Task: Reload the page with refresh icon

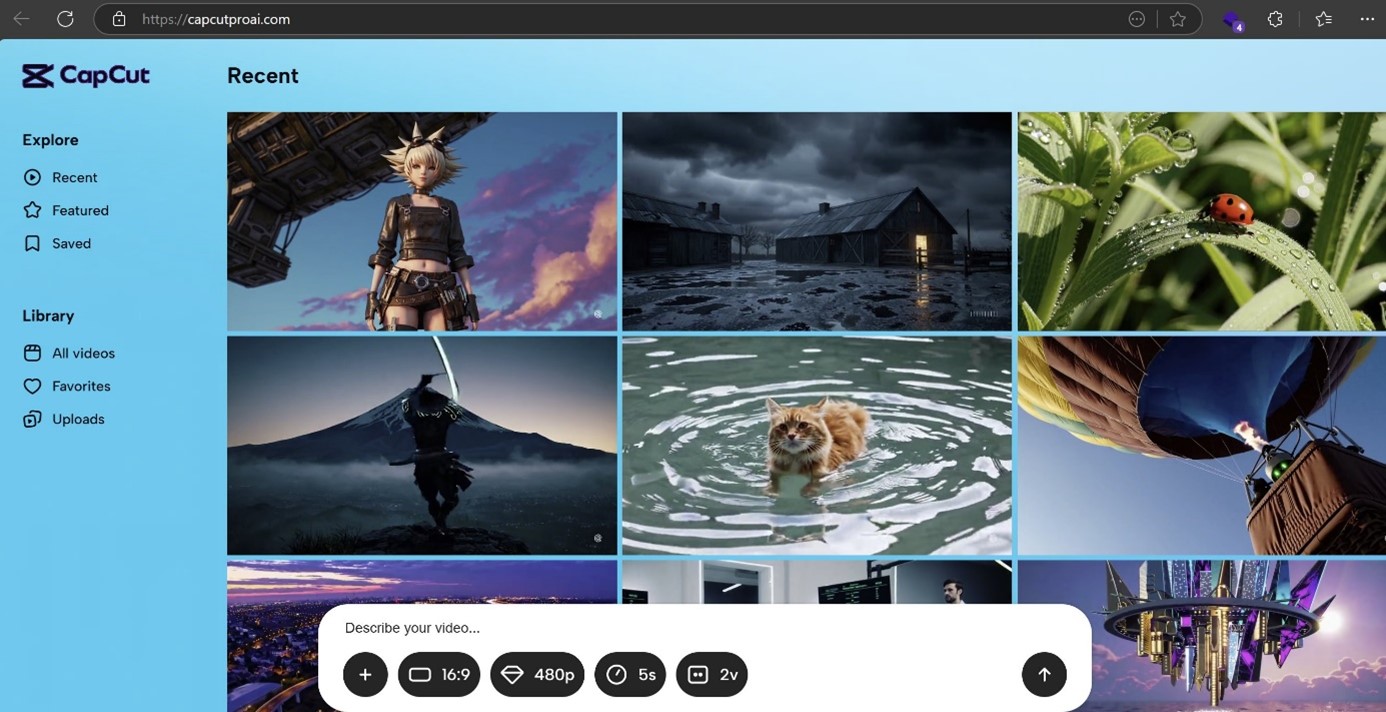Action: click(65, 19)
